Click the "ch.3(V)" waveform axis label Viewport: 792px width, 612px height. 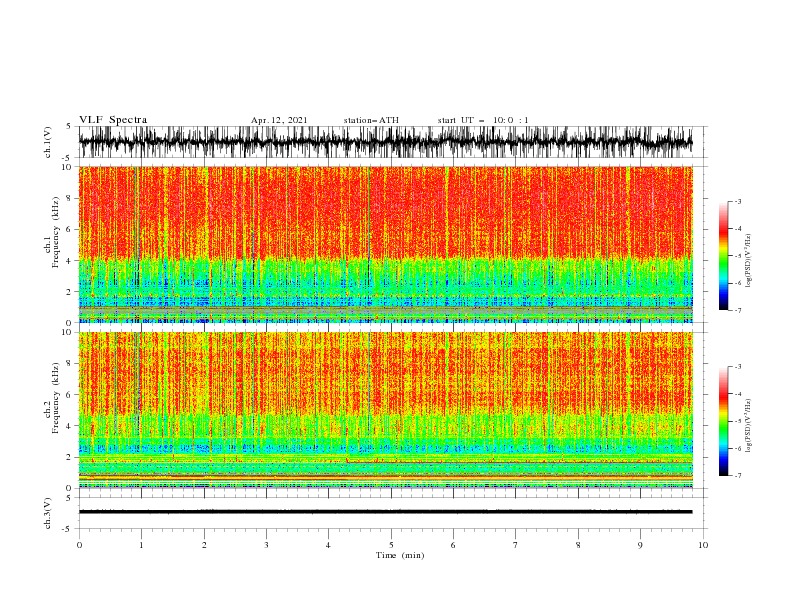[x=48, y=513]
